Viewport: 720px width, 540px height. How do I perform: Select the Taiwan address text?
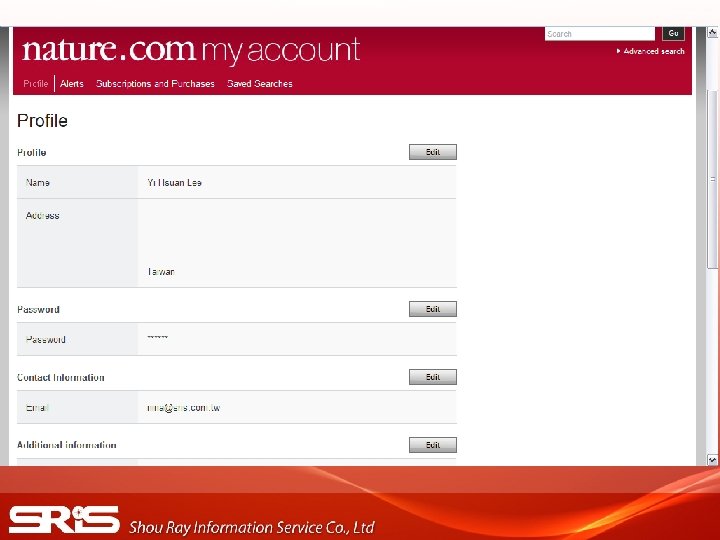[161, 272]
